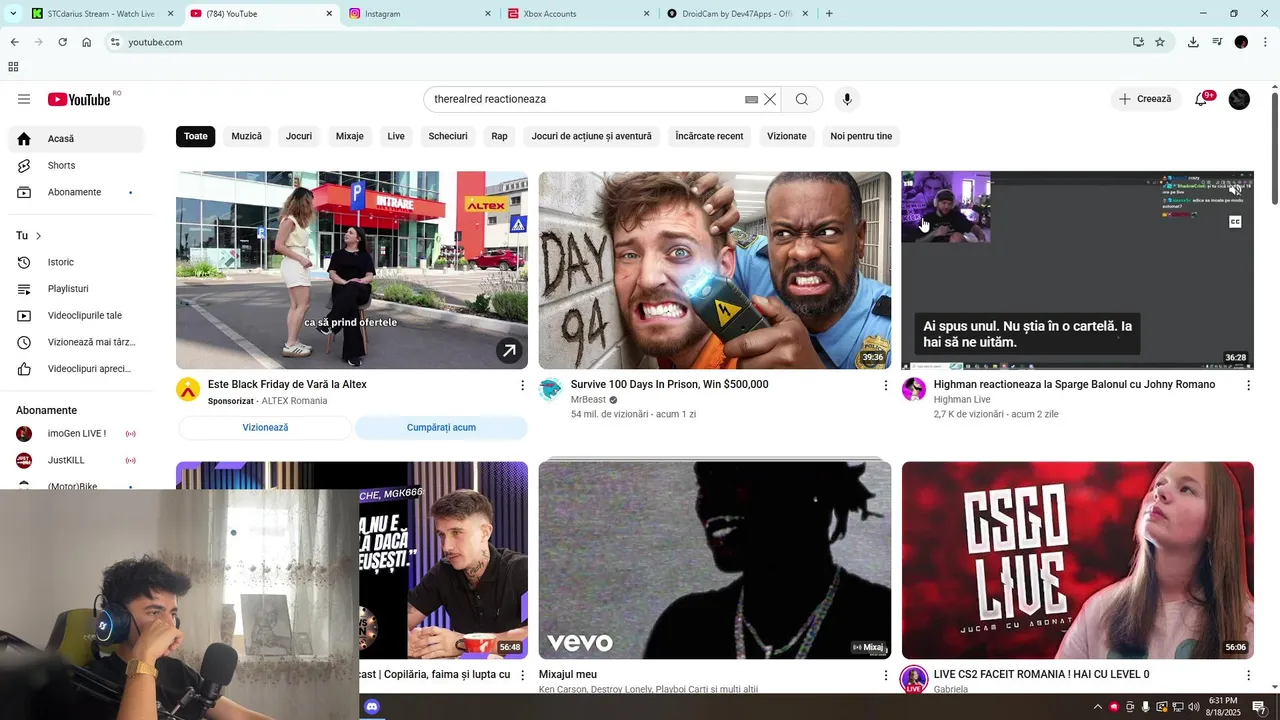This screenshot has height=720, width=1280.
Task: Open YouTube notifications bell
Action: [x=1201, y=99]
